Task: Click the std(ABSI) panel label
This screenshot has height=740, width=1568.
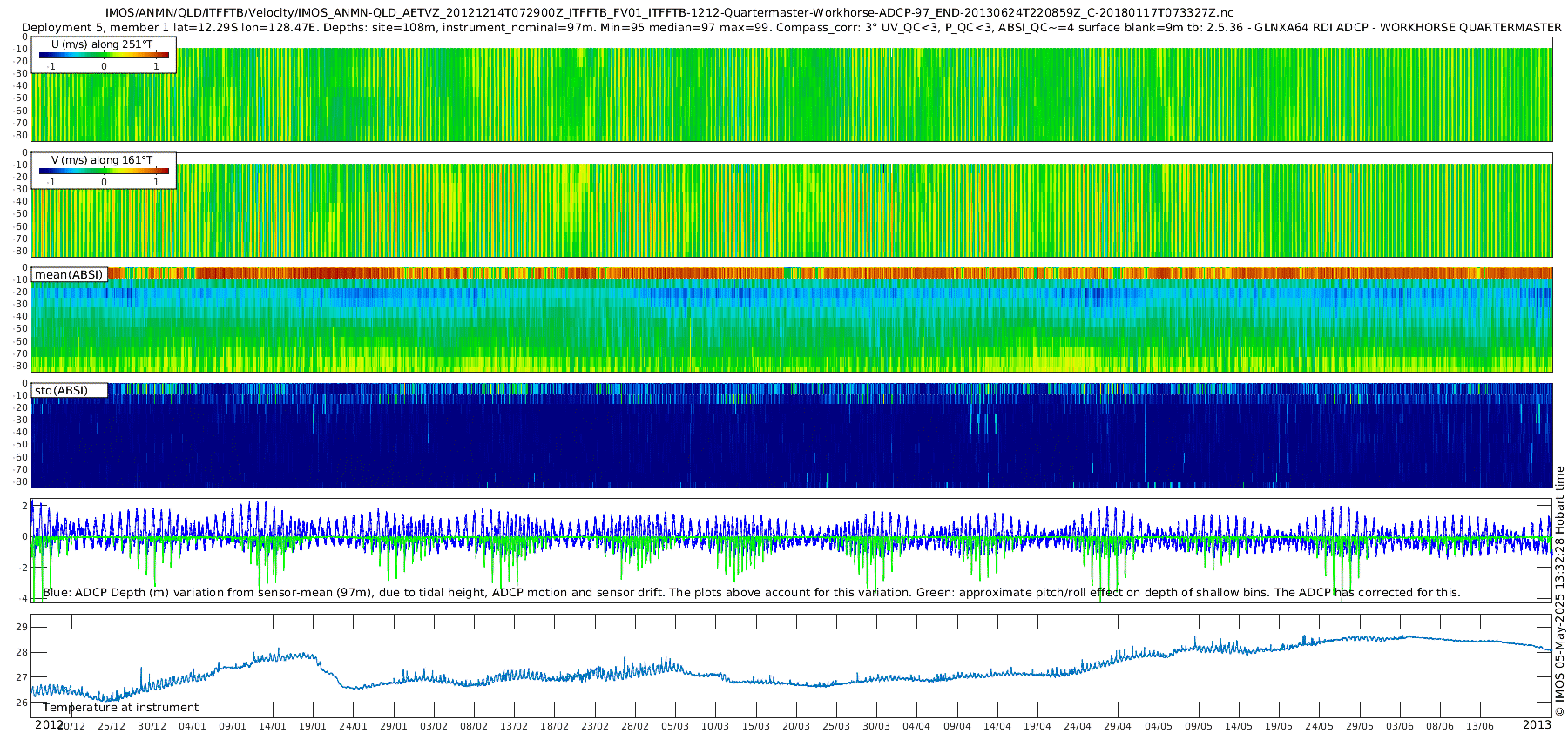Action: coord(61,391)
